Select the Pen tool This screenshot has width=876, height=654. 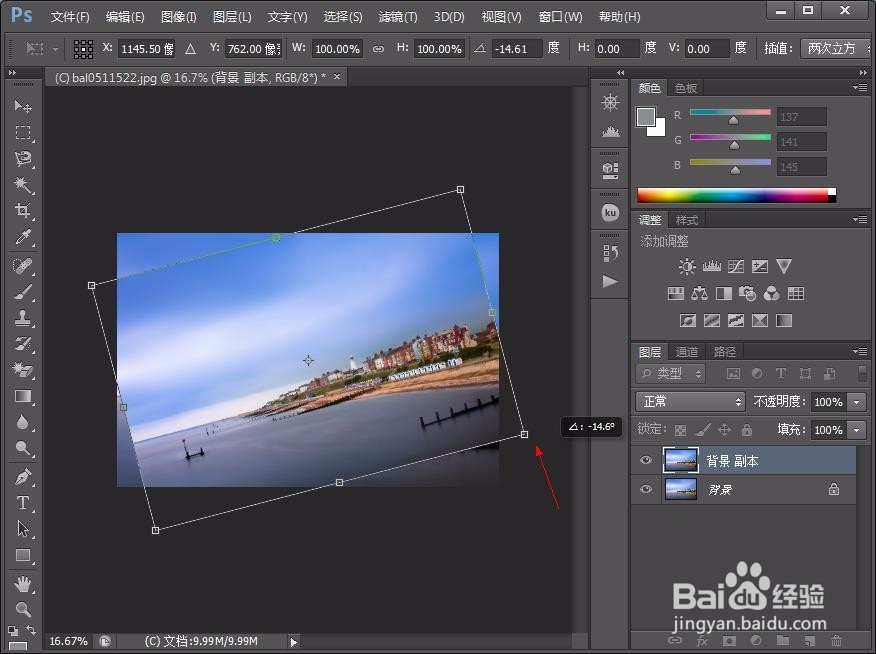23,476
